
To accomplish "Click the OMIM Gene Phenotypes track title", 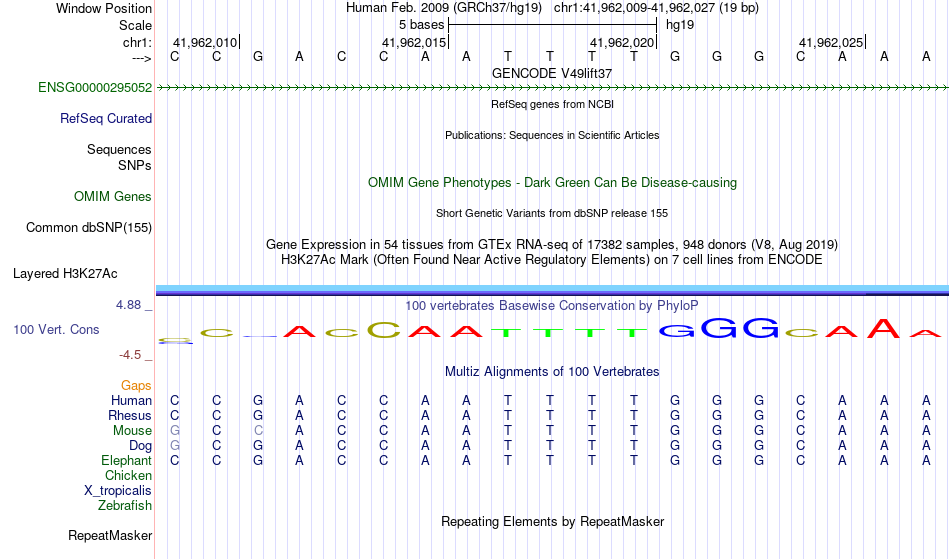I will click(553, 183).
